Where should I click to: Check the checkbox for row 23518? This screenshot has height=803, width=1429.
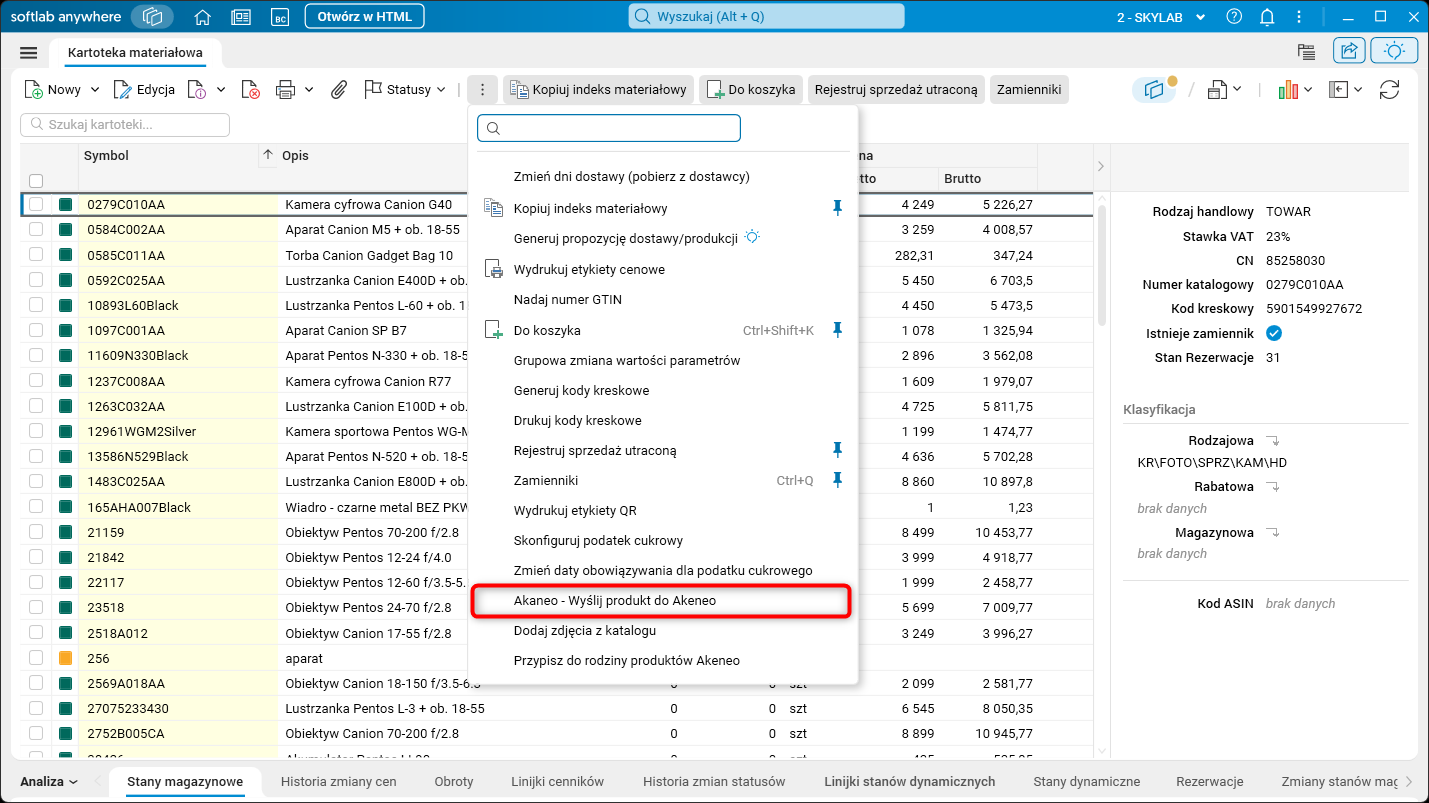point(36,607)
